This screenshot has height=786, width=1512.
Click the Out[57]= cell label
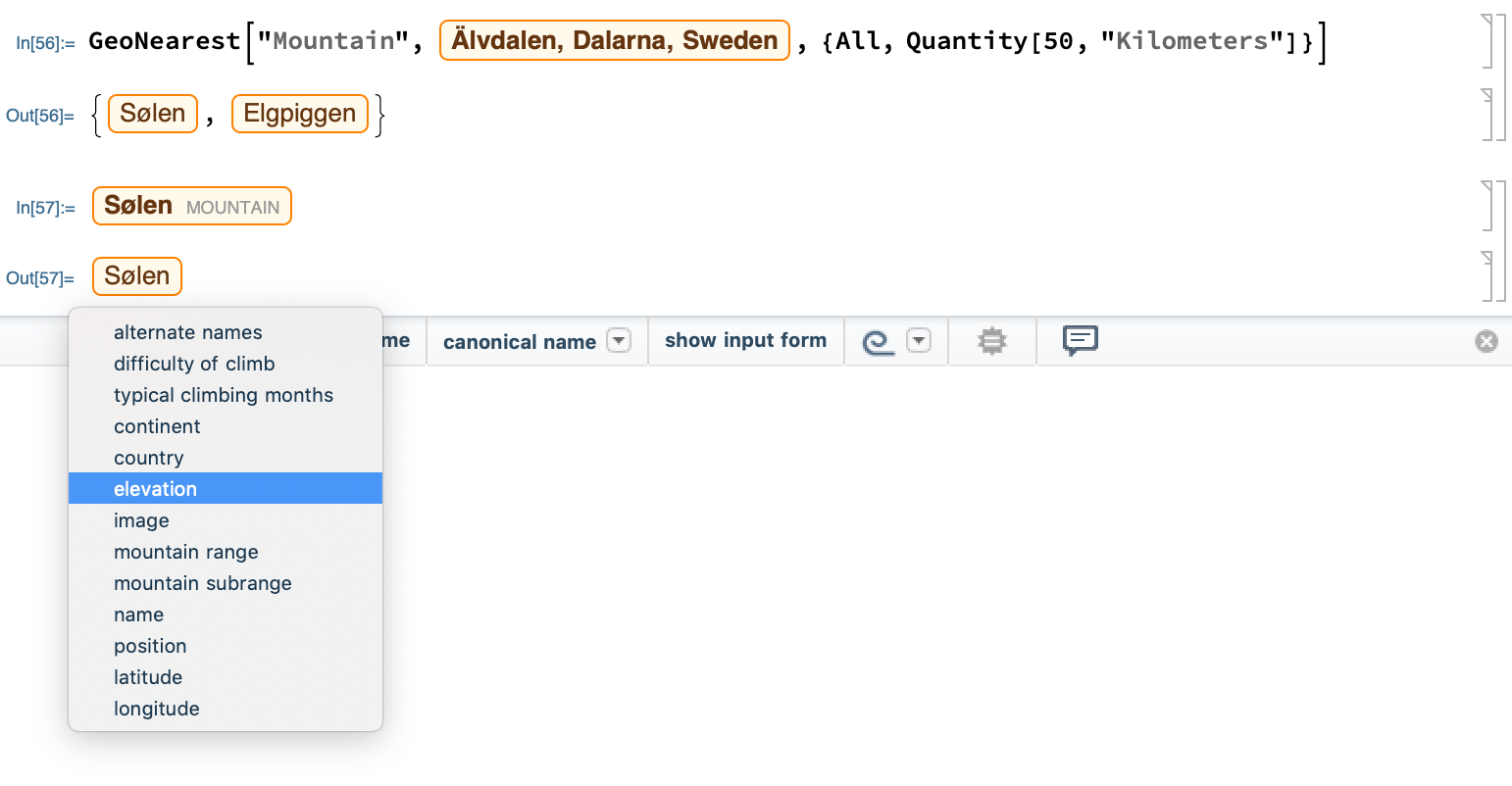click(40, 278)
